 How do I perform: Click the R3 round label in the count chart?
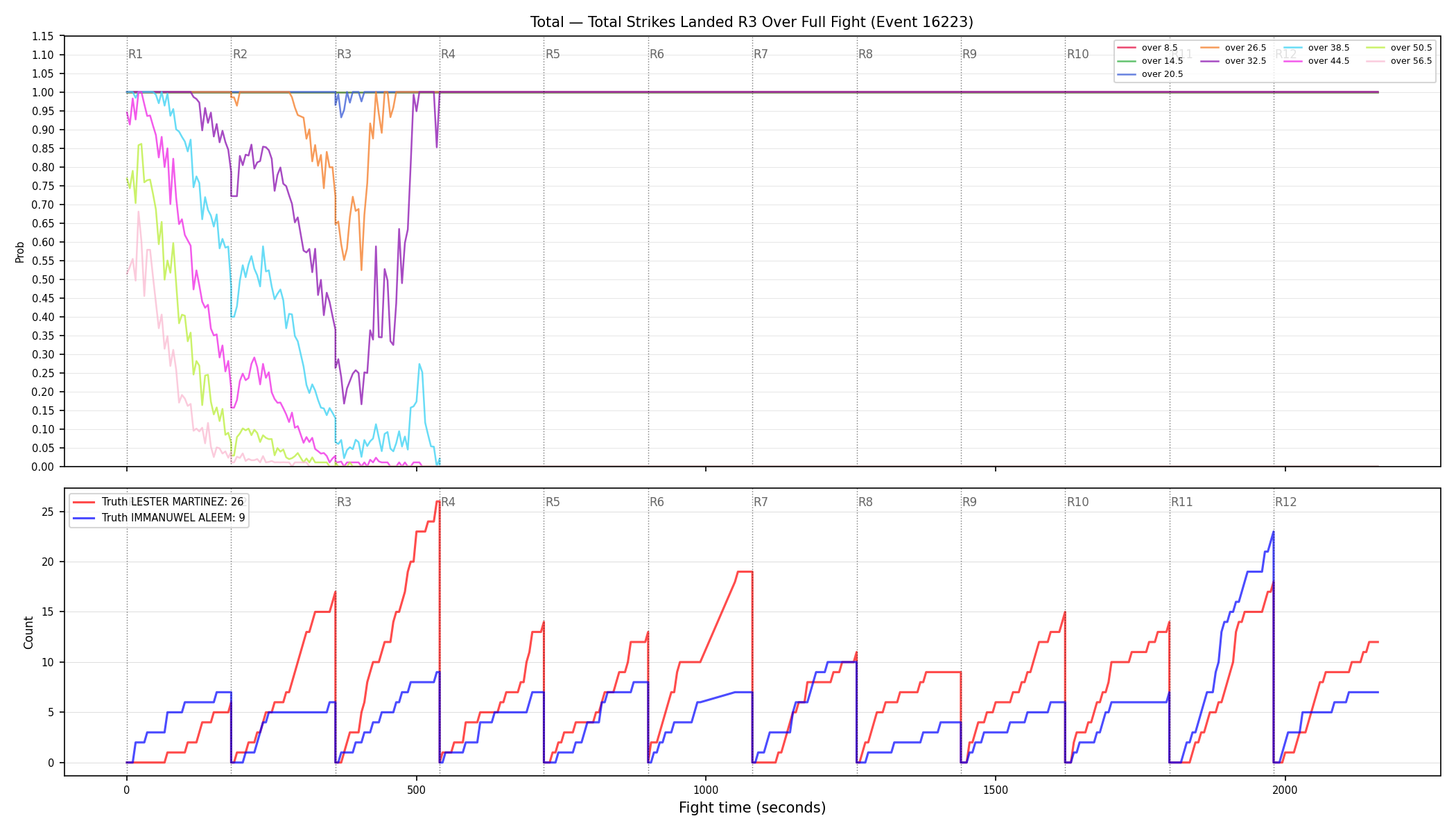(x=344, y=502)
